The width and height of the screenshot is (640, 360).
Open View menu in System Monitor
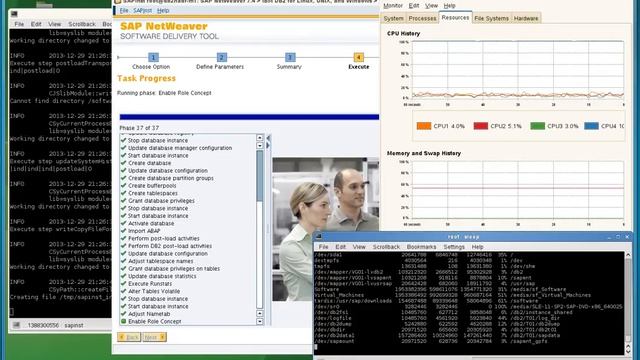(x=431, y=6)
